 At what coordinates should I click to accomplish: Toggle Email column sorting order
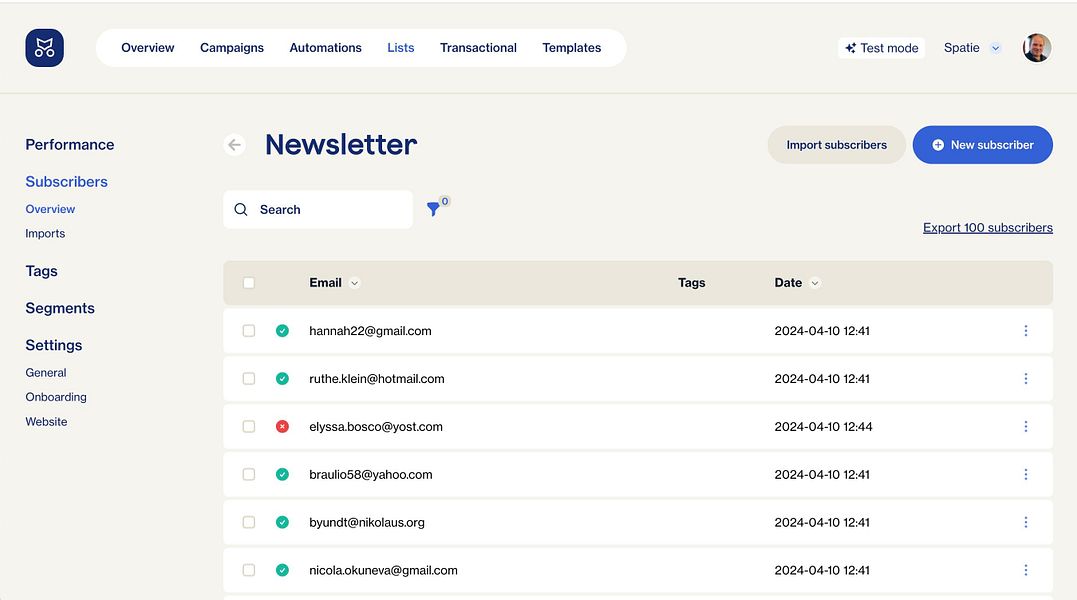354,283
